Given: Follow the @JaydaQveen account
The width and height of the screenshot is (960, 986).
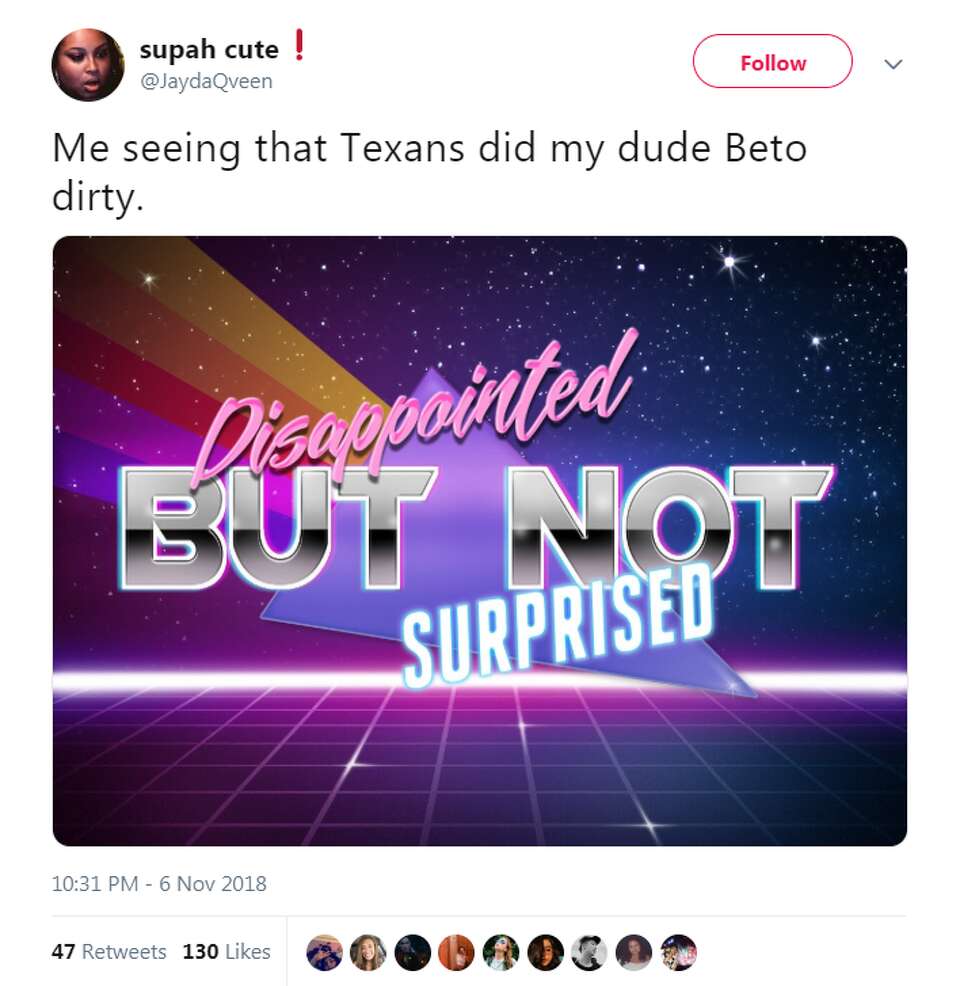Looking at the screenshot, I should tap(773, 62).
